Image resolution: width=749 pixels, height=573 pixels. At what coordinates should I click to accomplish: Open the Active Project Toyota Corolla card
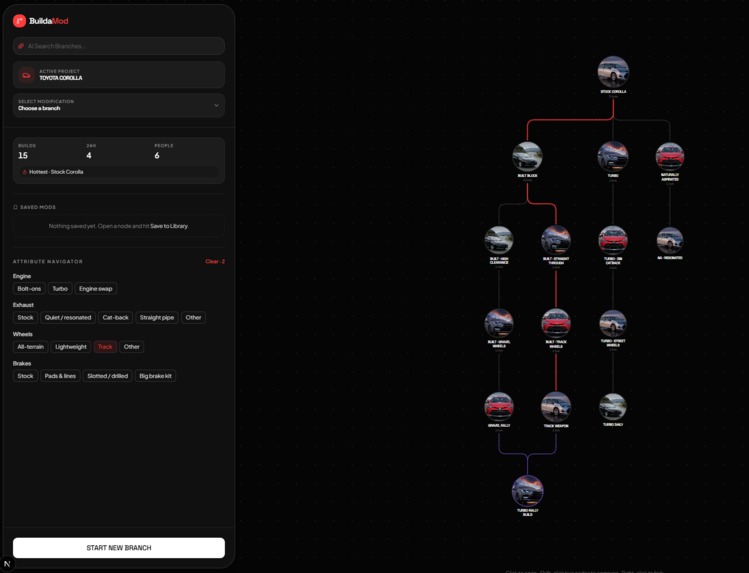point(119,75)
